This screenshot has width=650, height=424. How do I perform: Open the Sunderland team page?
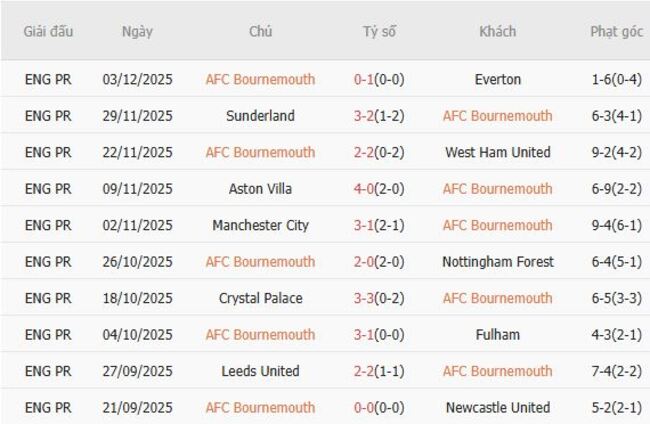coord(260,116)
